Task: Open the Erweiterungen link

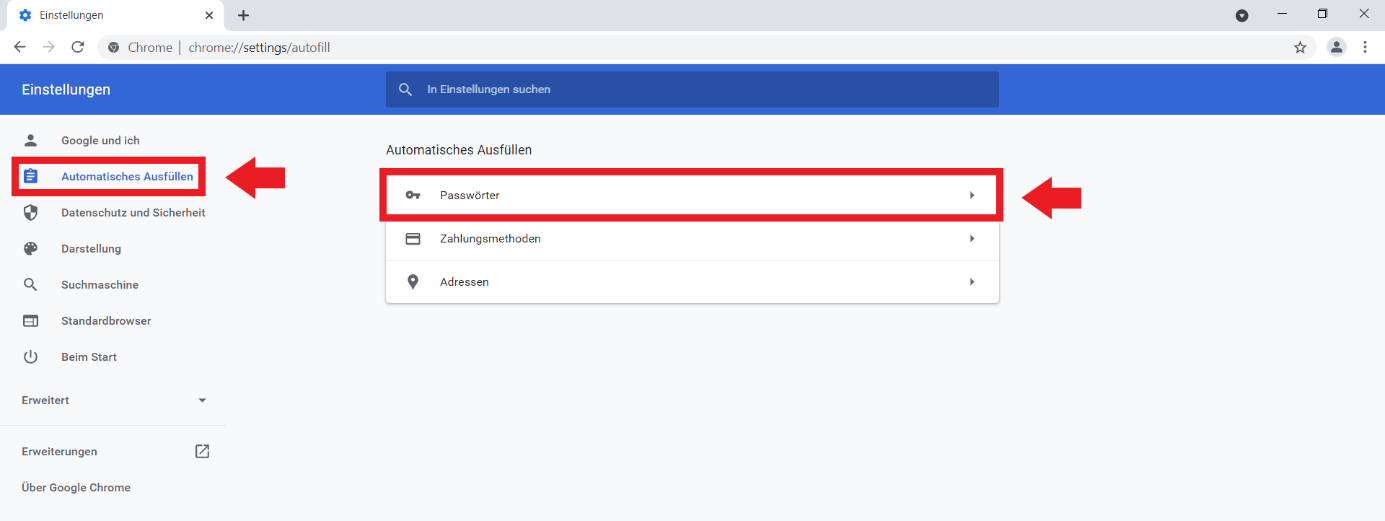Action: 60,451
